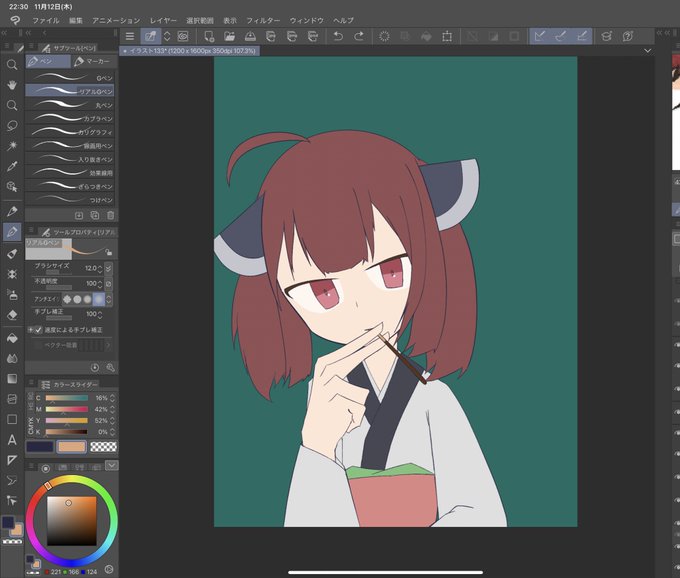This screenshot has height=578, width=680.
Task: Delete sub tool with trash icon
Action: 111,216
